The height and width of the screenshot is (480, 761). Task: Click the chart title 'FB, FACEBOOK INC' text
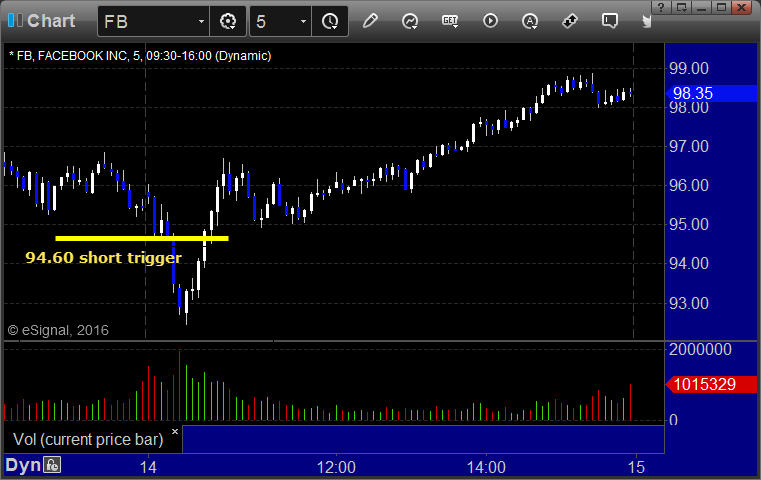[73, 56]
